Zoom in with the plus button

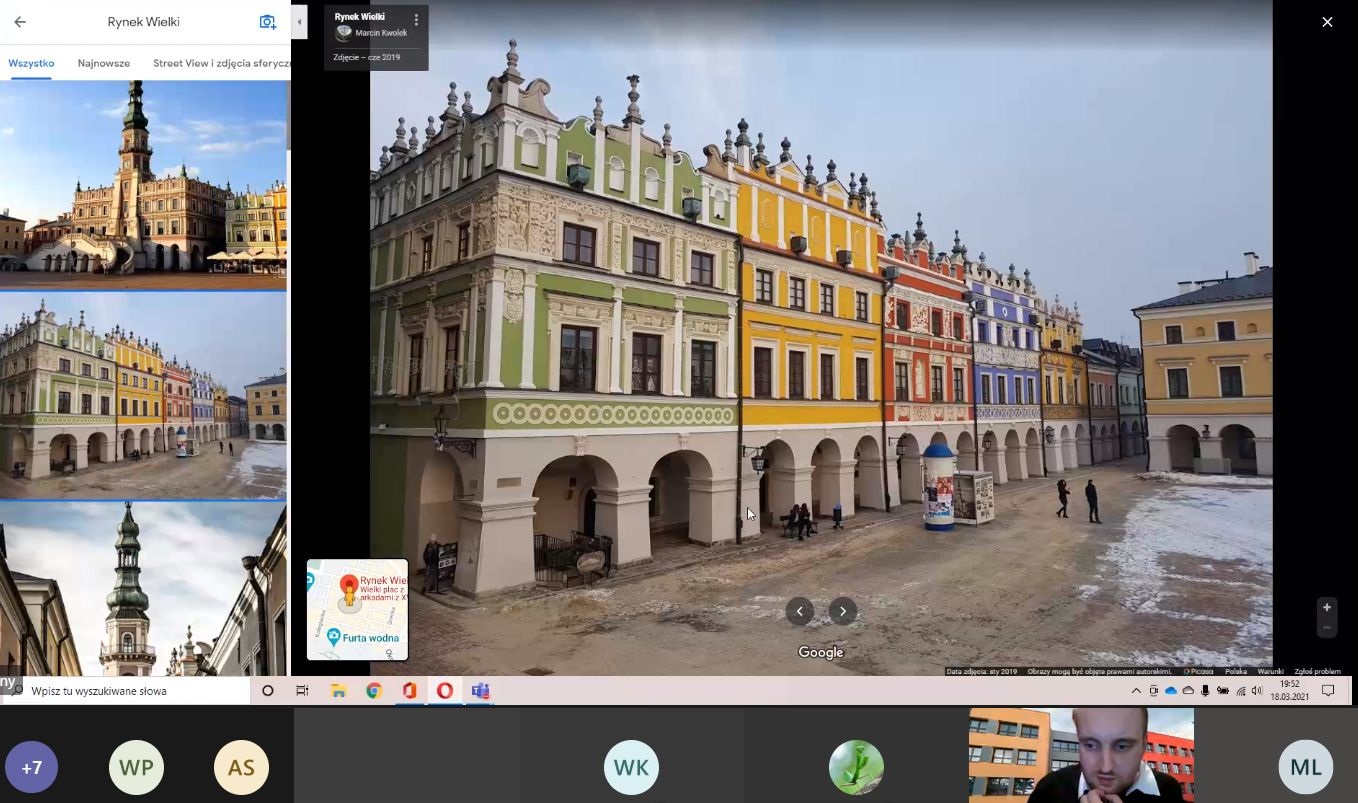pos(1326,607)
